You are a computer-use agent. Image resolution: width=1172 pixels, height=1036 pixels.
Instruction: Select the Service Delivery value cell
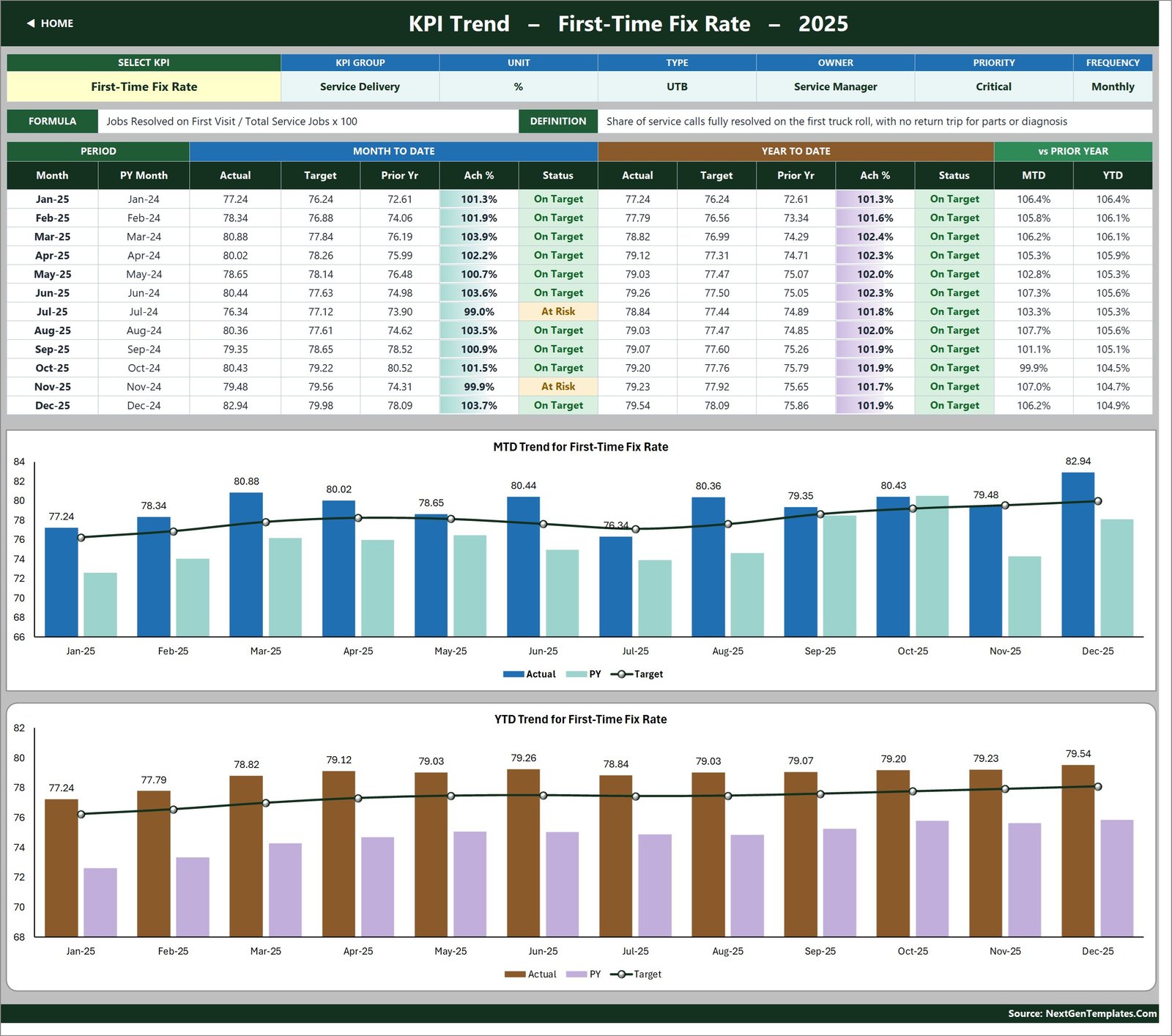pos(360,86)
